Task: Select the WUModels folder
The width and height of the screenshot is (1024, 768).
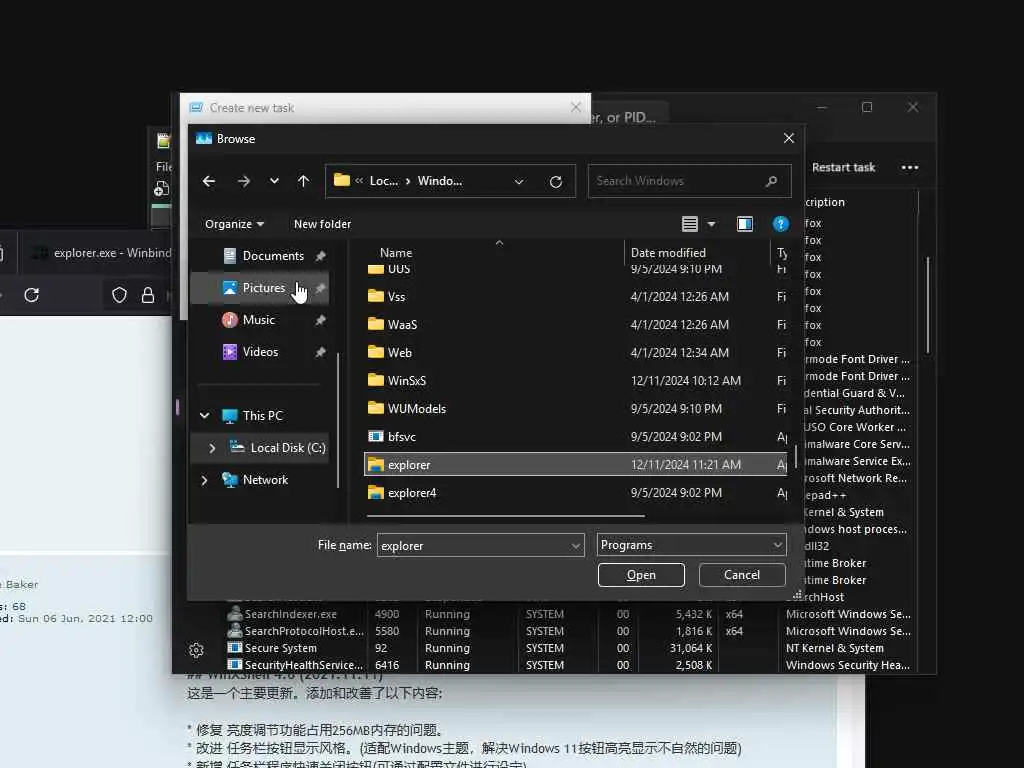Action: [x=575, y=409]
